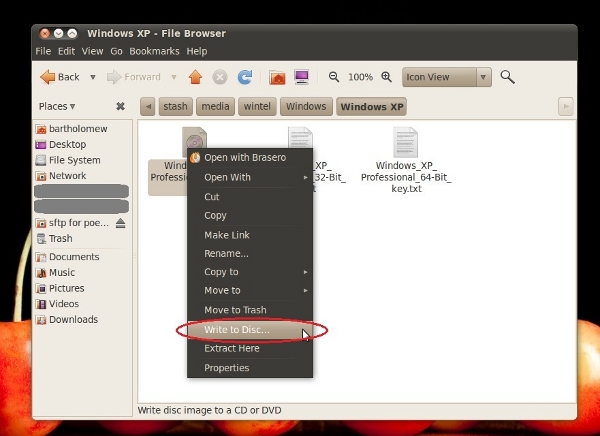The width and height of the screenshot is (600, 436).
Task: Open the Go menu
Action: pyautogui.click(x=116, y=51)
